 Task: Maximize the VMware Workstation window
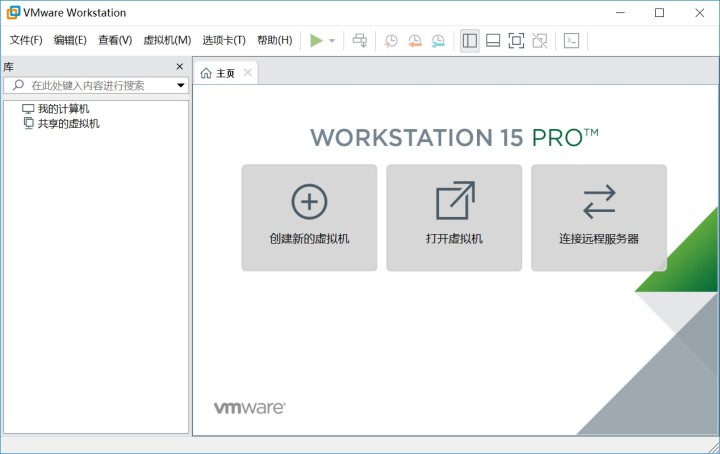coord(659,13)
